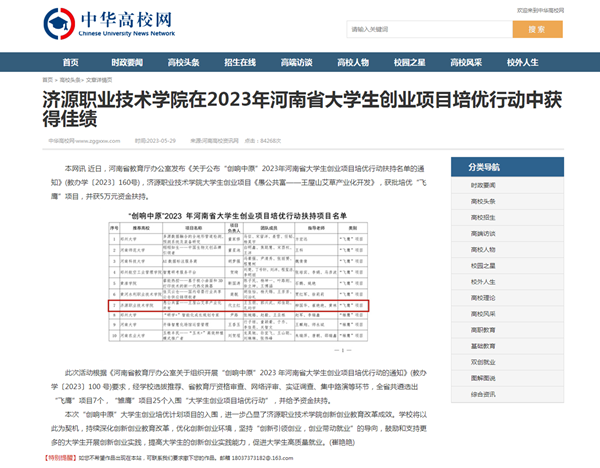This screenshot has width=600, height=468.
Task: Open 高校理论 in sidebar category list
Action: (x=483, y=298)
